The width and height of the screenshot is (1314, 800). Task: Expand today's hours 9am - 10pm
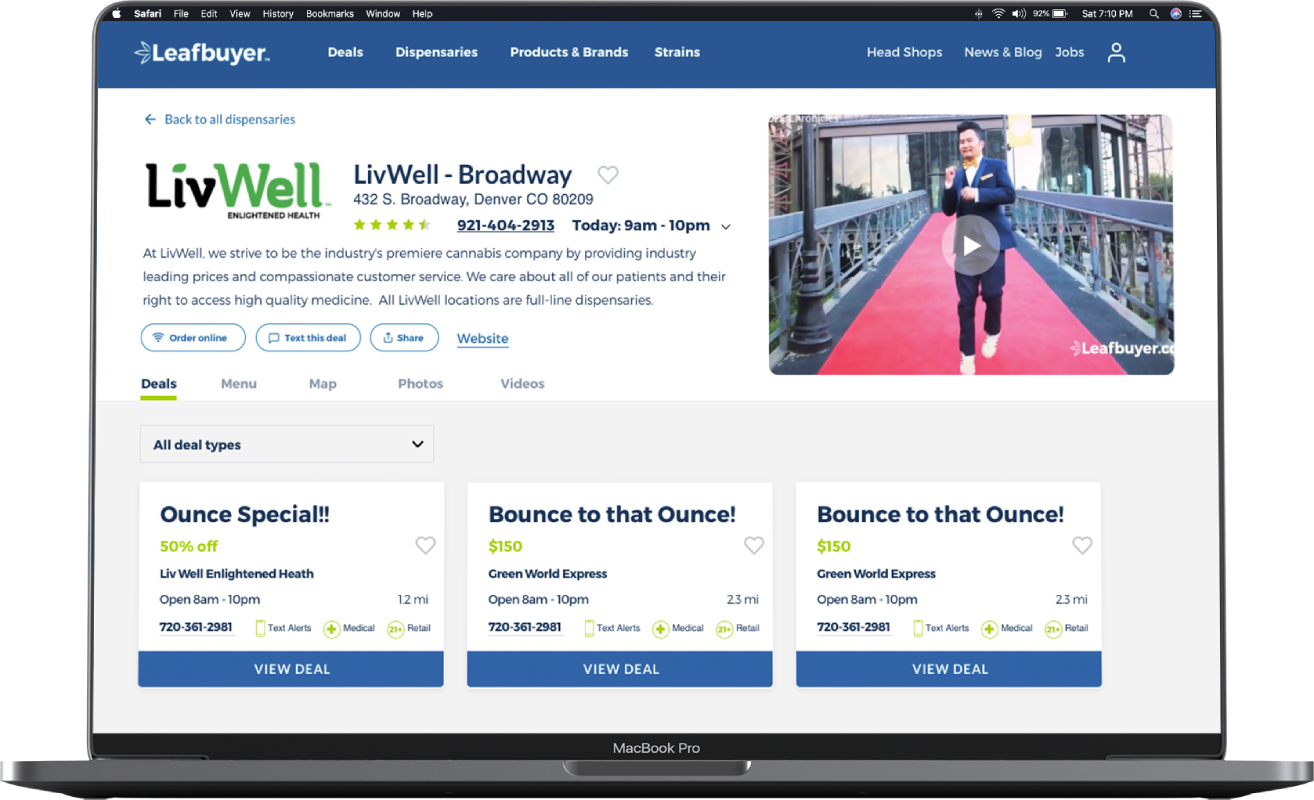pyautogui.click(x=726, y=227)
